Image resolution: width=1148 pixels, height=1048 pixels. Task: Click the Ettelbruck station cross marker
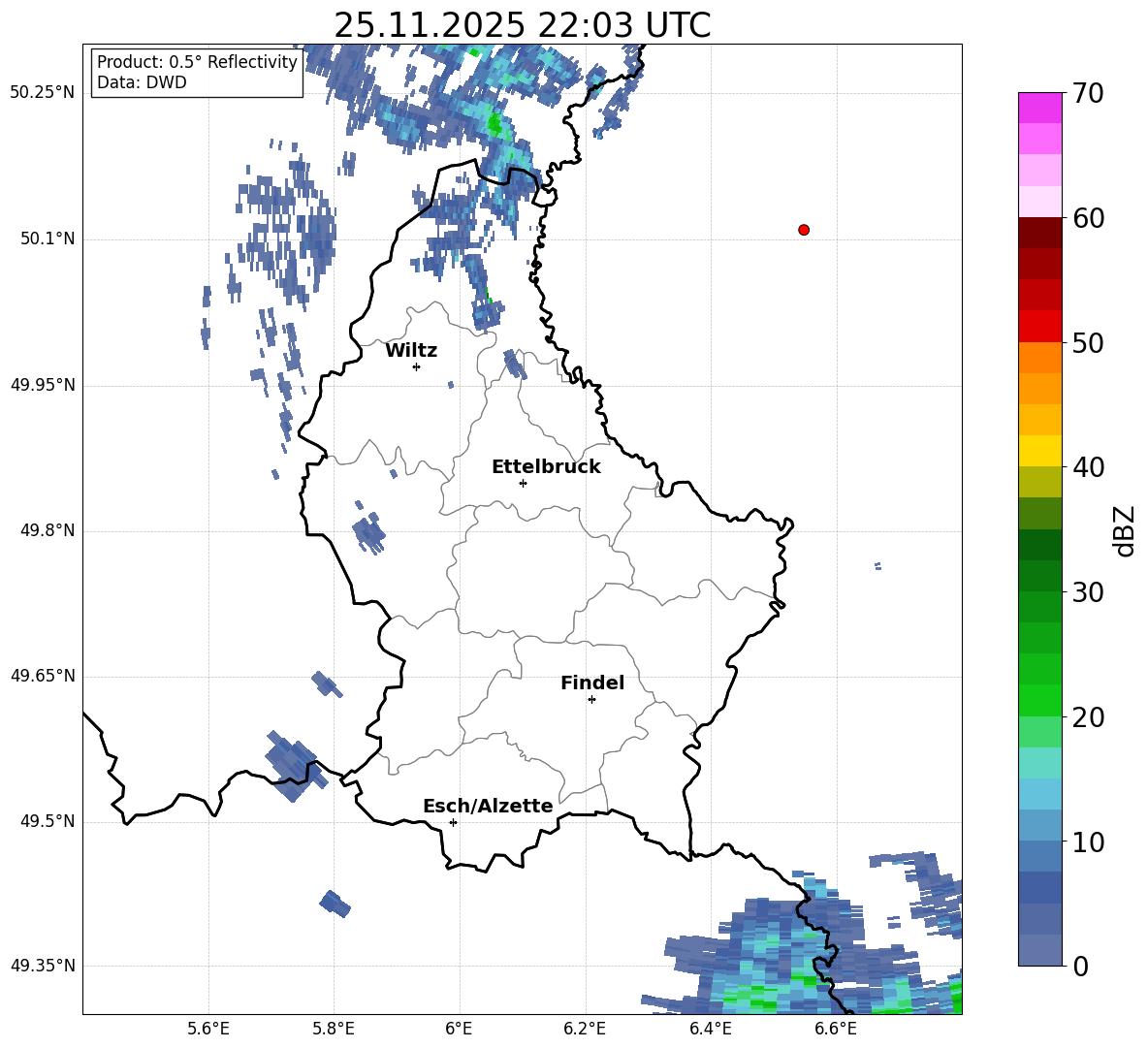tap(523, 483)
